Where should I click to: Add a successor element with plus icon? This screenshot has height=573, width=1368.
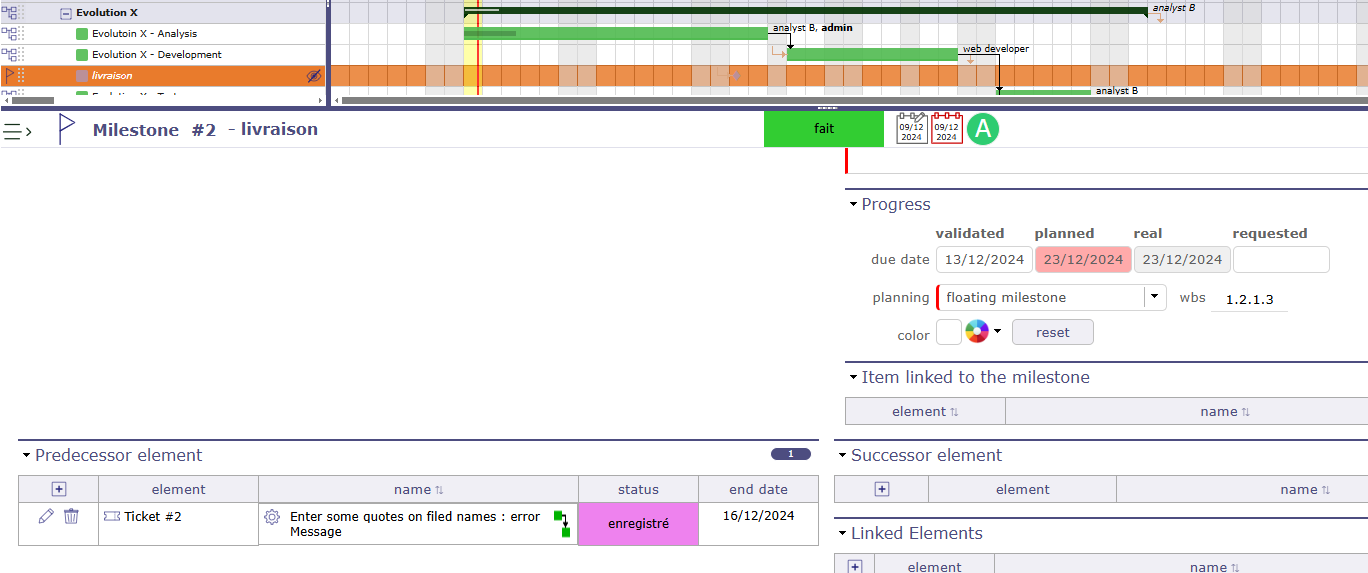coord(881,489)
